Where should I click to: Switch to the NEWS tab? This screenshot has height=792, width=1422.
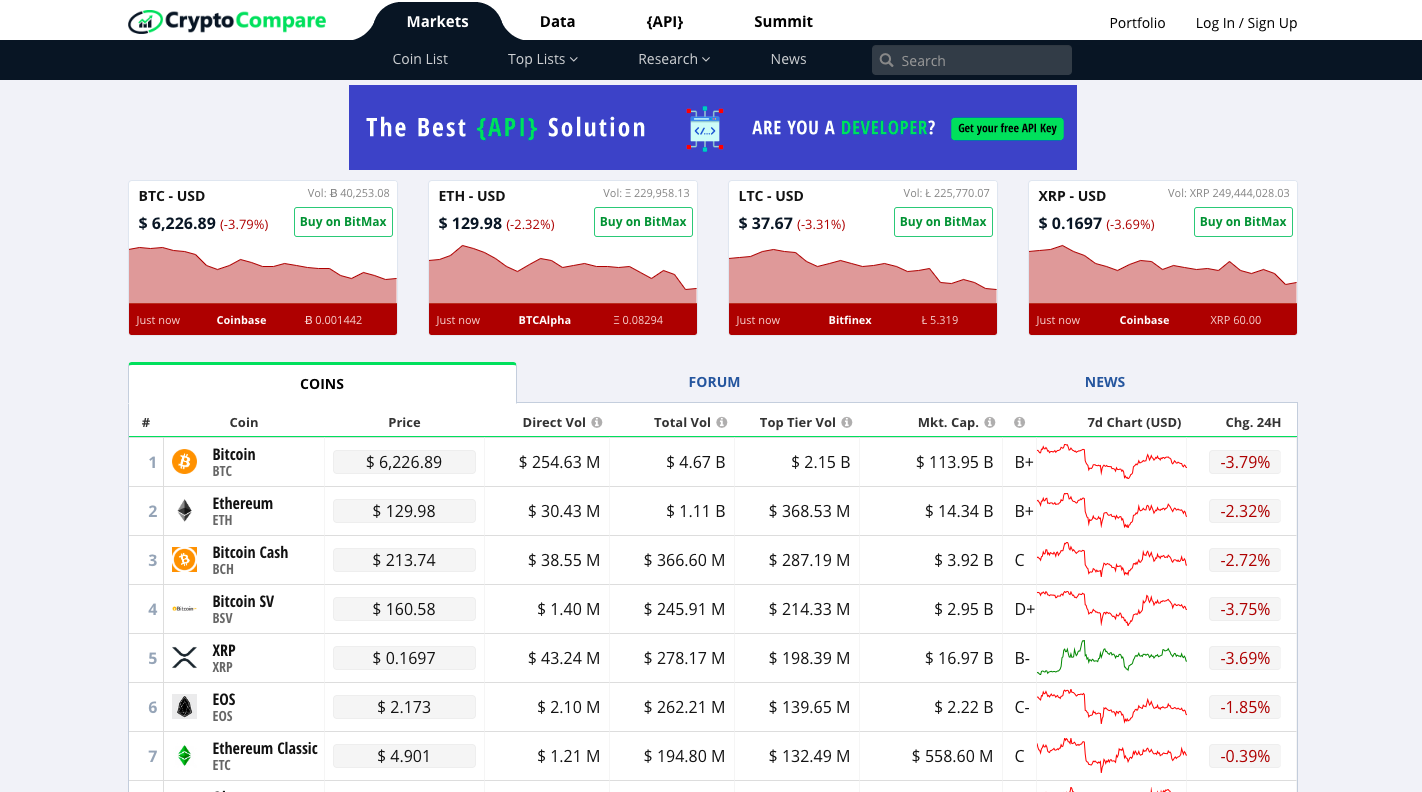[x=1105, y=382]
